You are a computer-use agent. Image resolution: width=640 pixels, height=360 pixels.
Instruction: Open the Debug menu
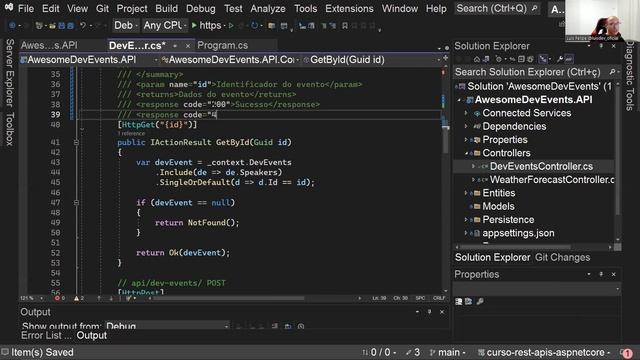pos(200,9)
